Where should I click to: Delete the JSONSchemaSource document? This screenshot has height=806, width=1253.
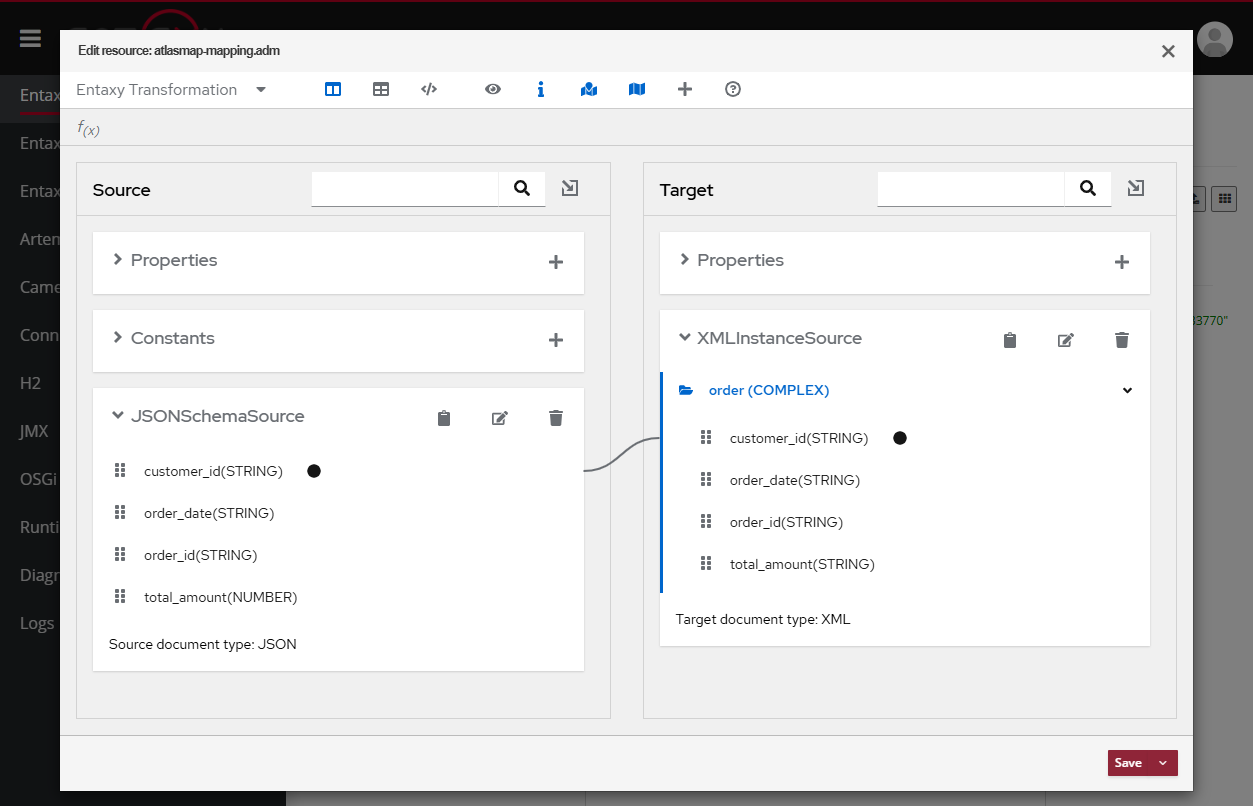(x=556, y=418)
